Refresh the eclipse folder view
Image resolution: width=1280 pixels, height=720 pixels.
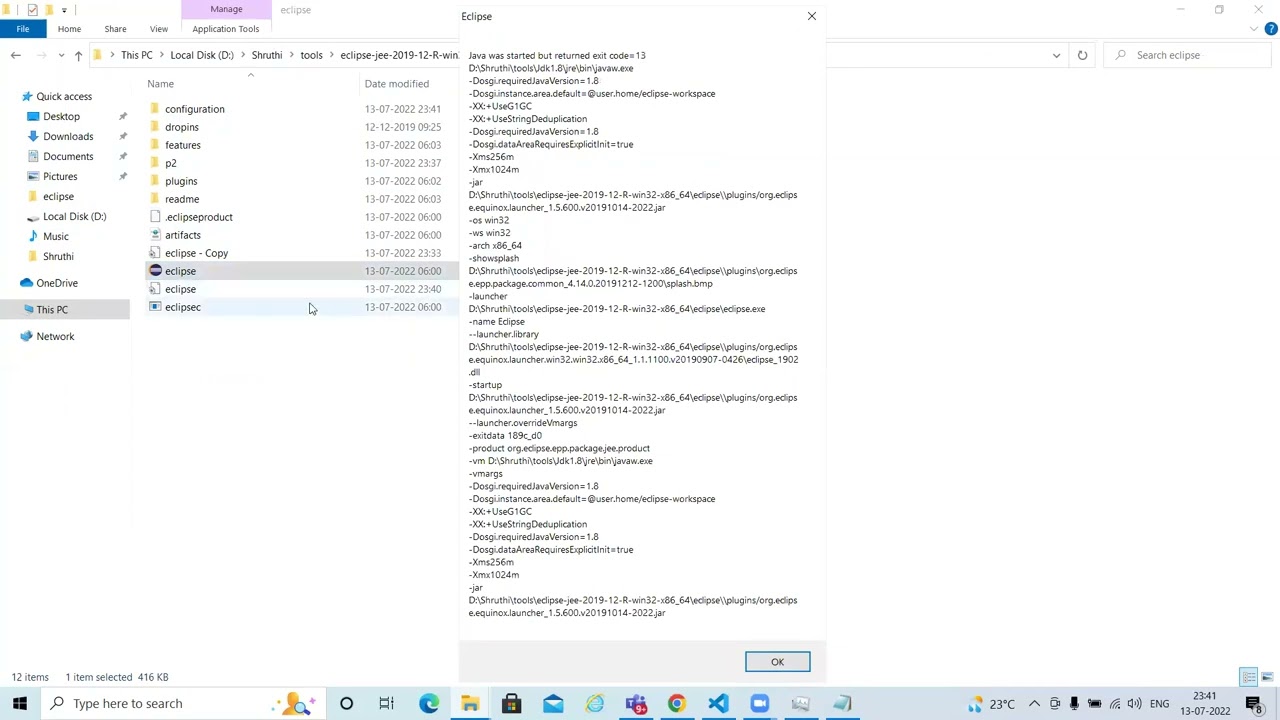point(1082,55)
